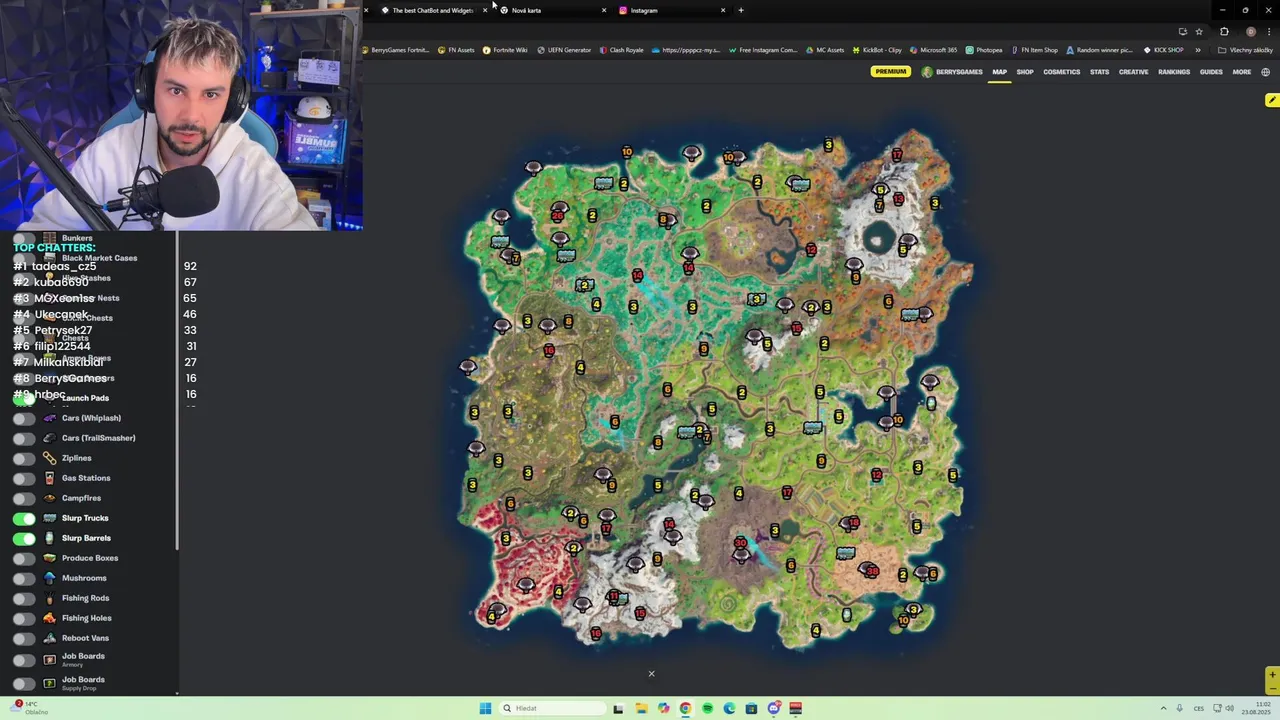Click the Slurp Trucks icon
Viewport: 1280px width, 720px height.
point(50,518)
